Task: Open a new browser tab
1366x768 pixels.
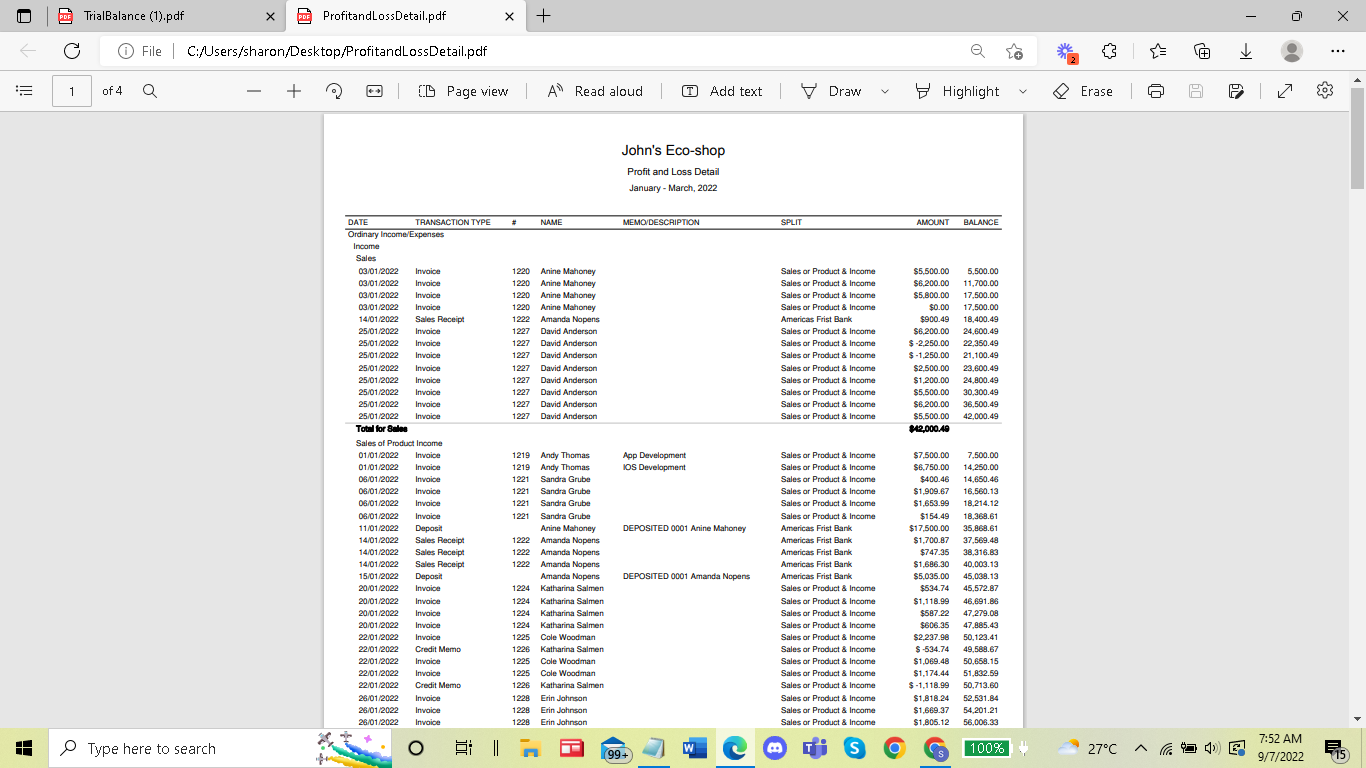Action: (544, 16)
